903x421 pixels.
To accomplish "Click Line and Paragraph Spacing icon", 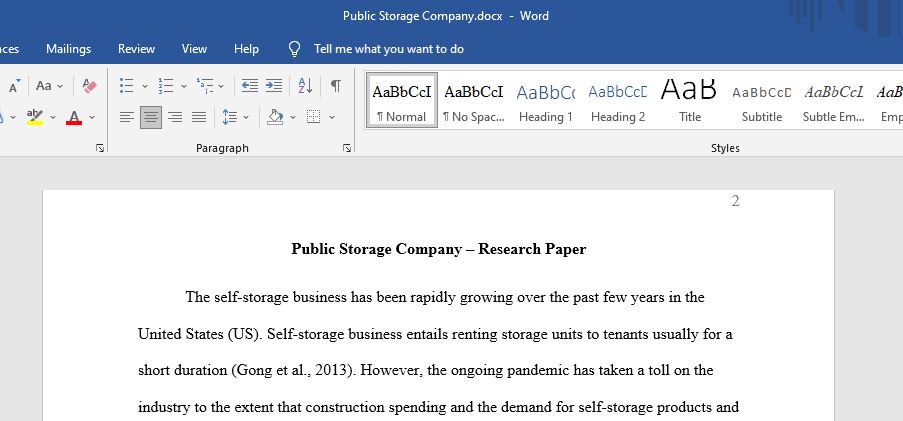I will tap(230, 117).
